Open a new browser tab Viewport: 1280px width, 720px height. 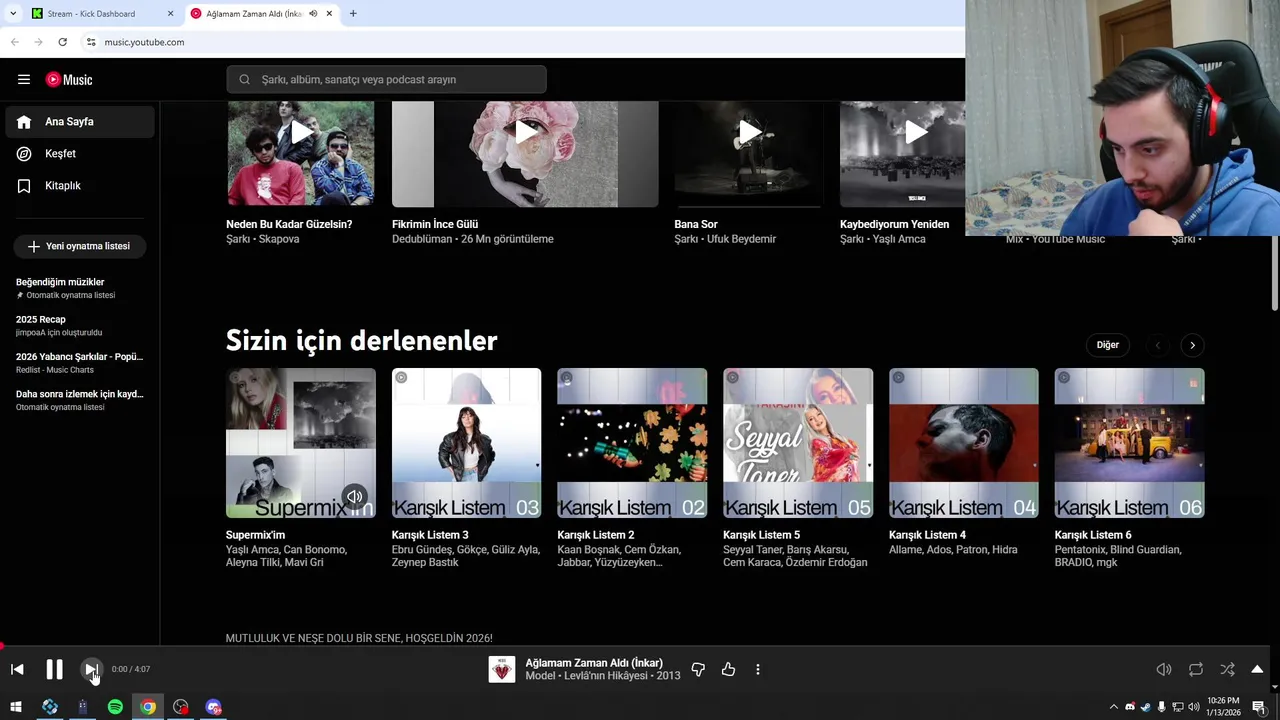coord(353,14)
